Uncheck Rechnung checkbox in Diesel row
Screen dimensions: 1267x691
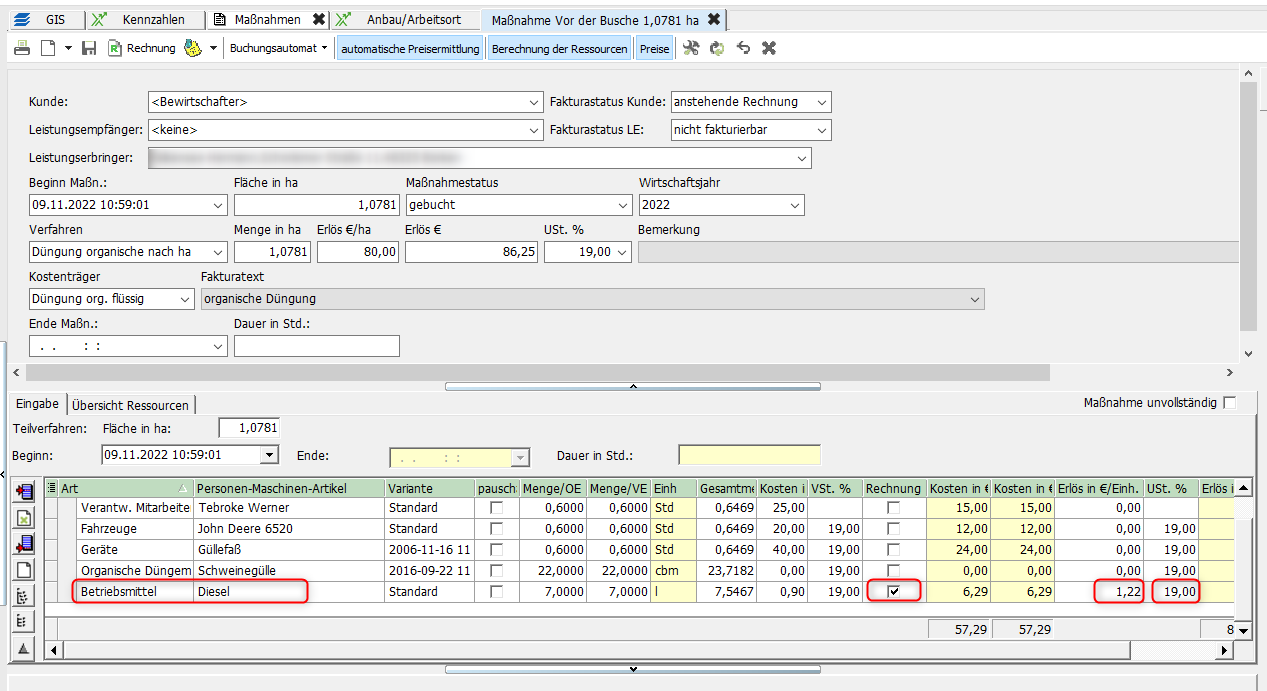(x=893, y=592)
